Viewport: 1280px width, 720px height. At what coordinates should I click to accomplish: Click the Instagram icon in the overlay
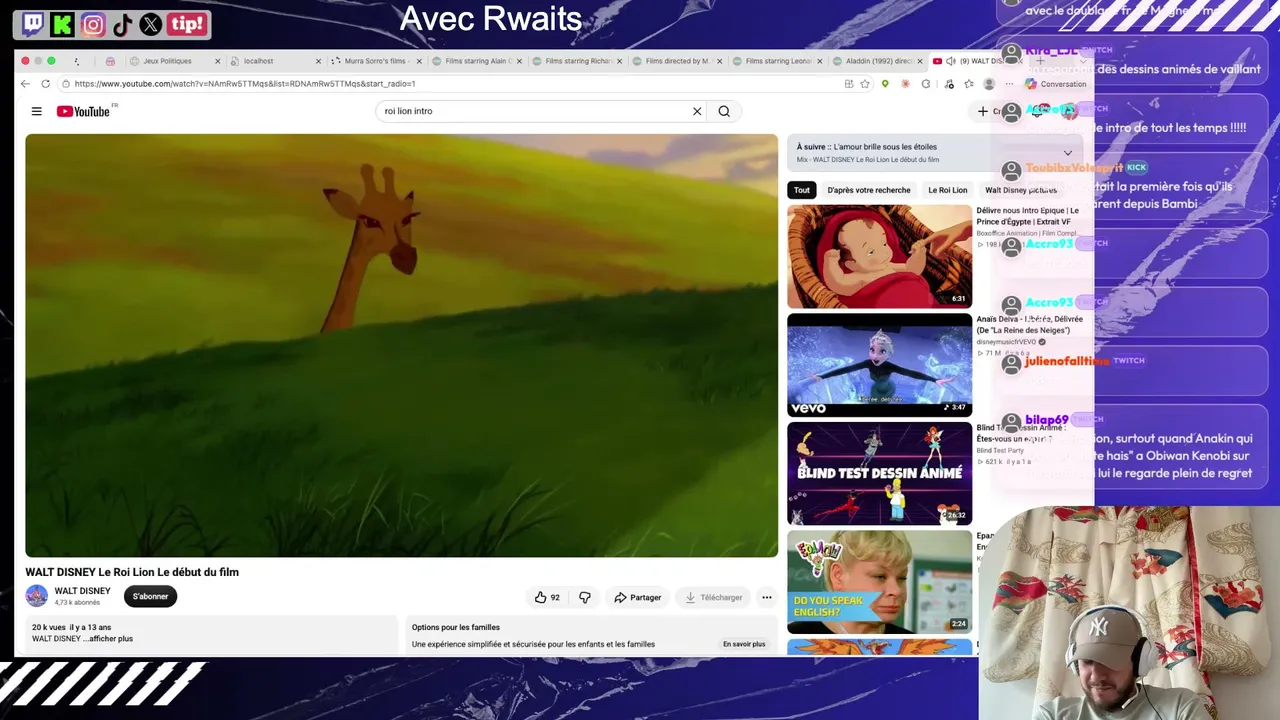[93, 24]
